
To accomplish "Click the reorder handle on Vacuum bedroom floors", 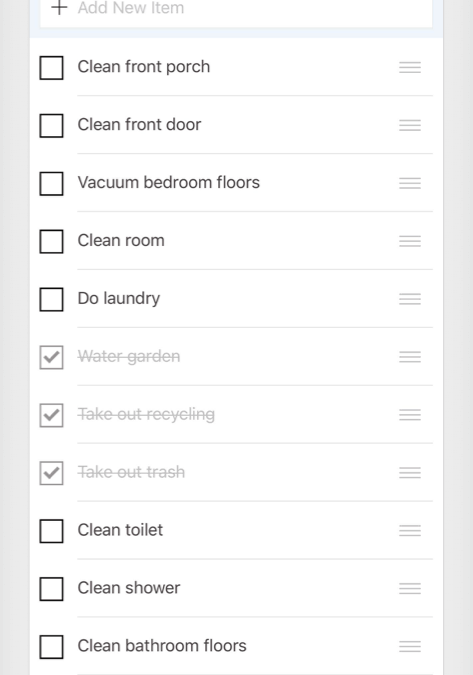I will pyautogui.click(x=410, y=183).
